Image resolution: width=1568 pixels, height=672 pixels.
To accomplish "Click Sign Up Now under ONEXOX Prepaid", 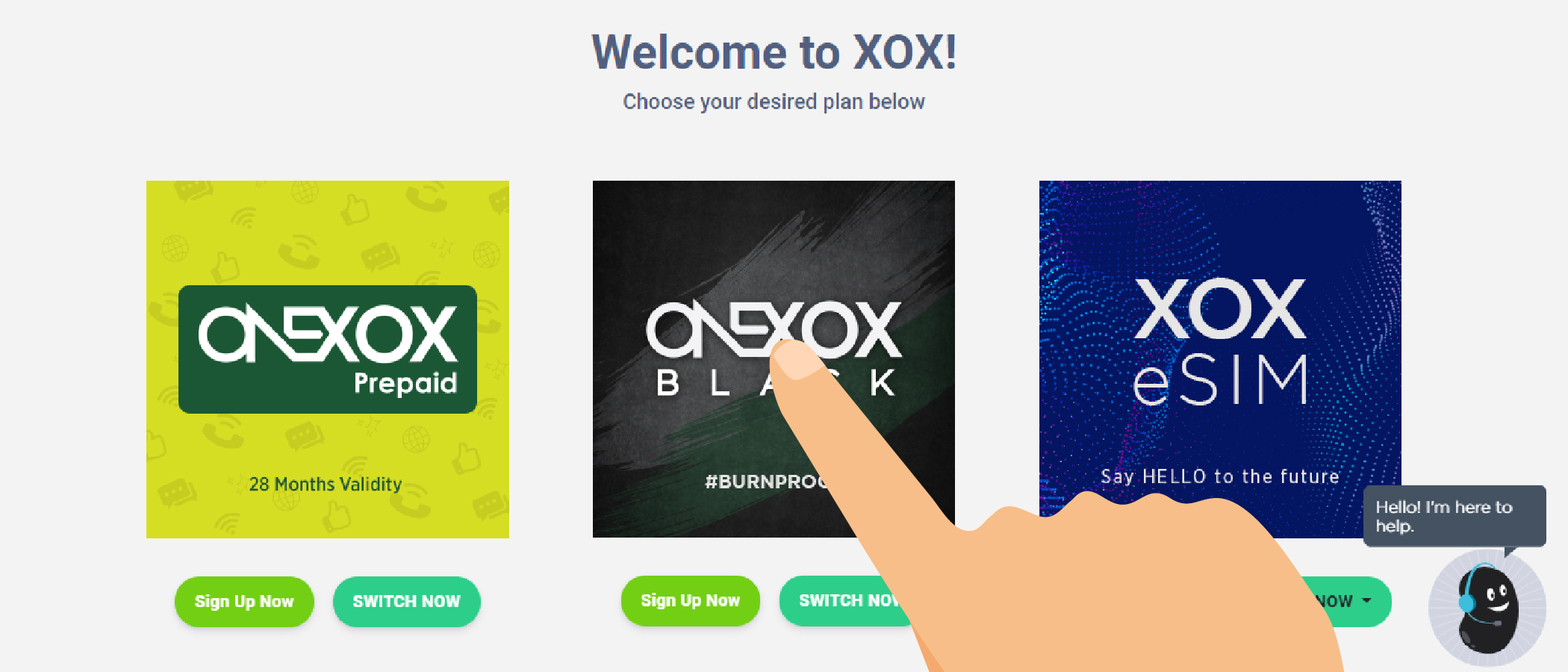I will click(244, 601).
